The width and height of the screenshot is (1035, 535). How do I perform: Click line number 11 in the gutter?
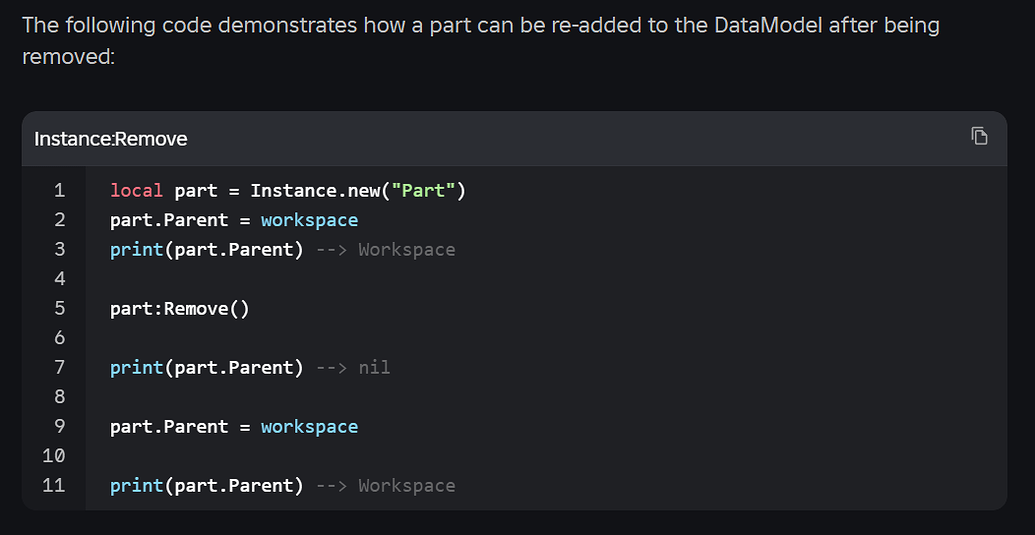(54, 485)
